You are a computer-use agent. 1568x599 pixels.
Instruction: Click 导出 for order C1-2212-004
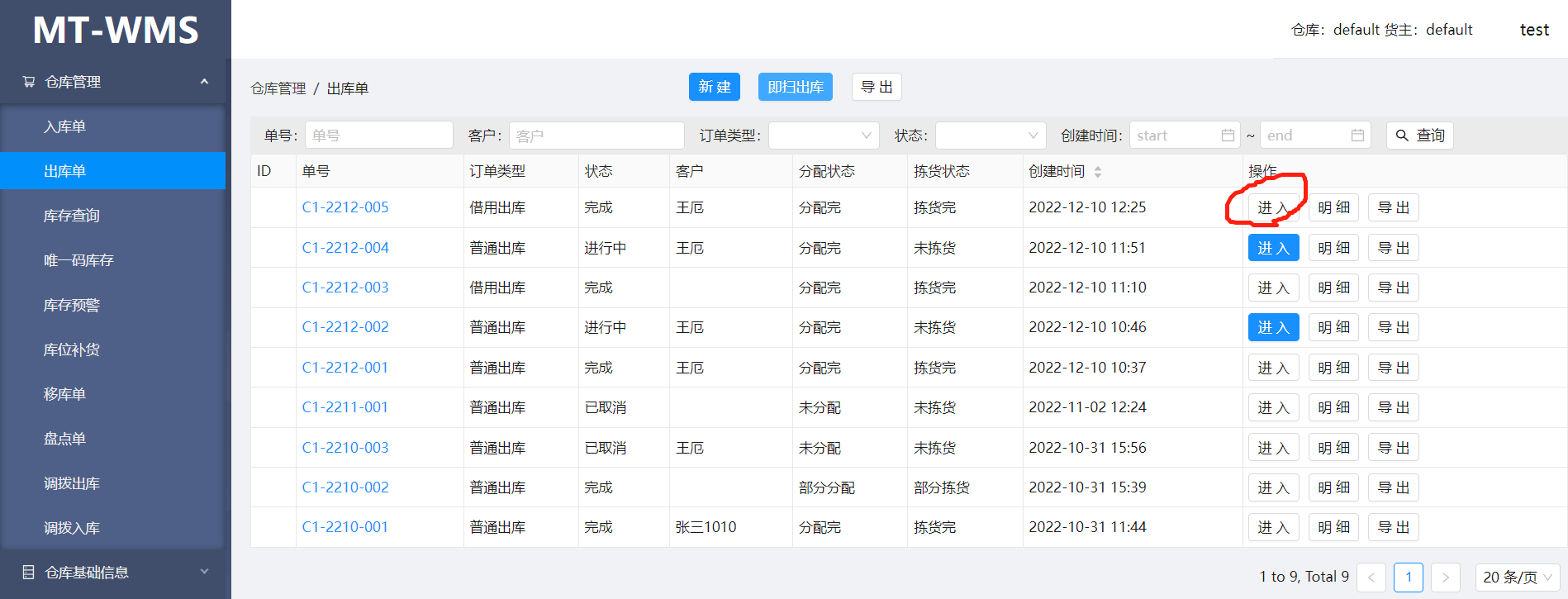pos(1394,248)
